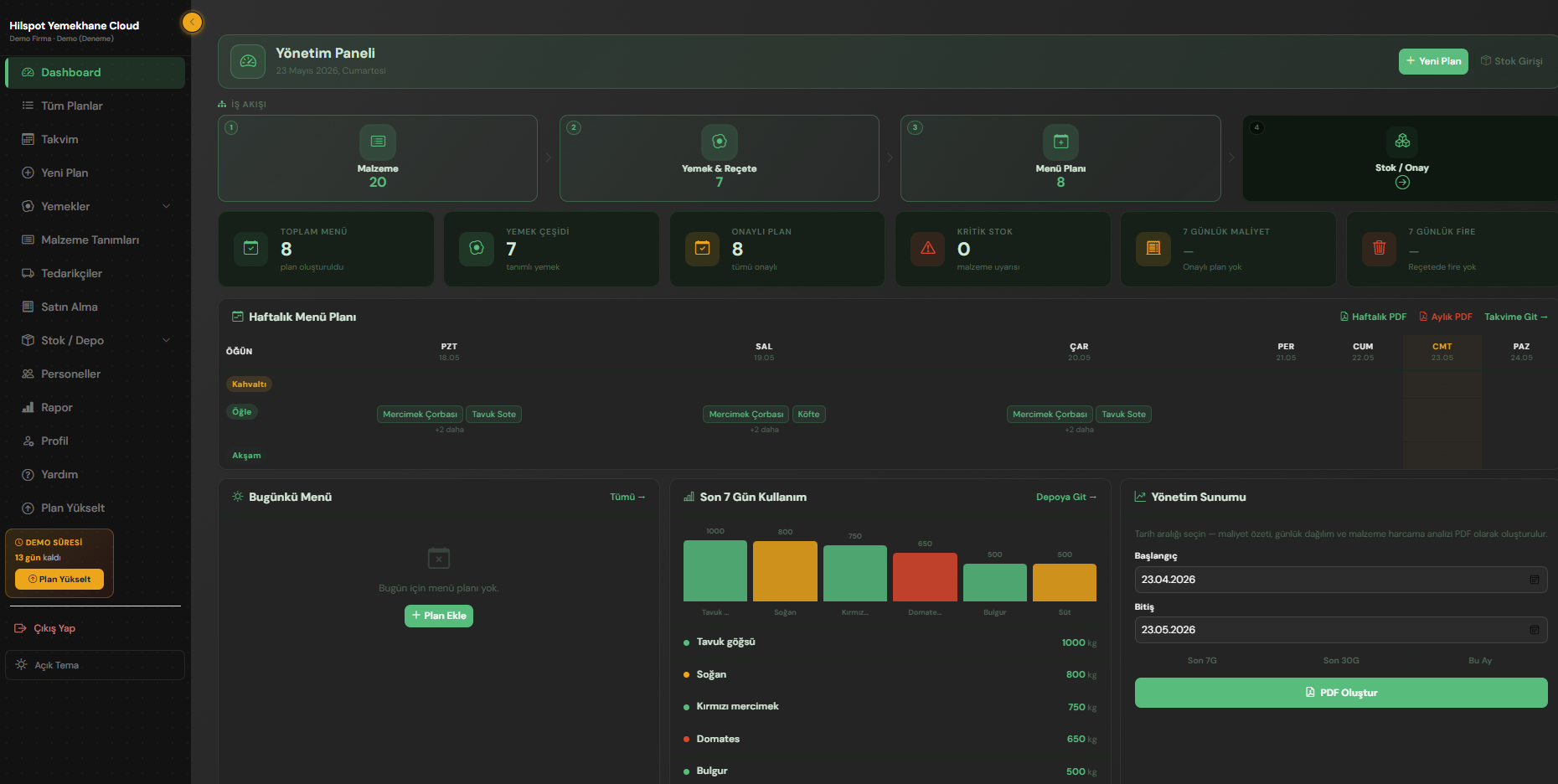The image size is (1558, 784).
Task: Click the Stok / Onay arrow circle icon
Action: coord(1402,183)
